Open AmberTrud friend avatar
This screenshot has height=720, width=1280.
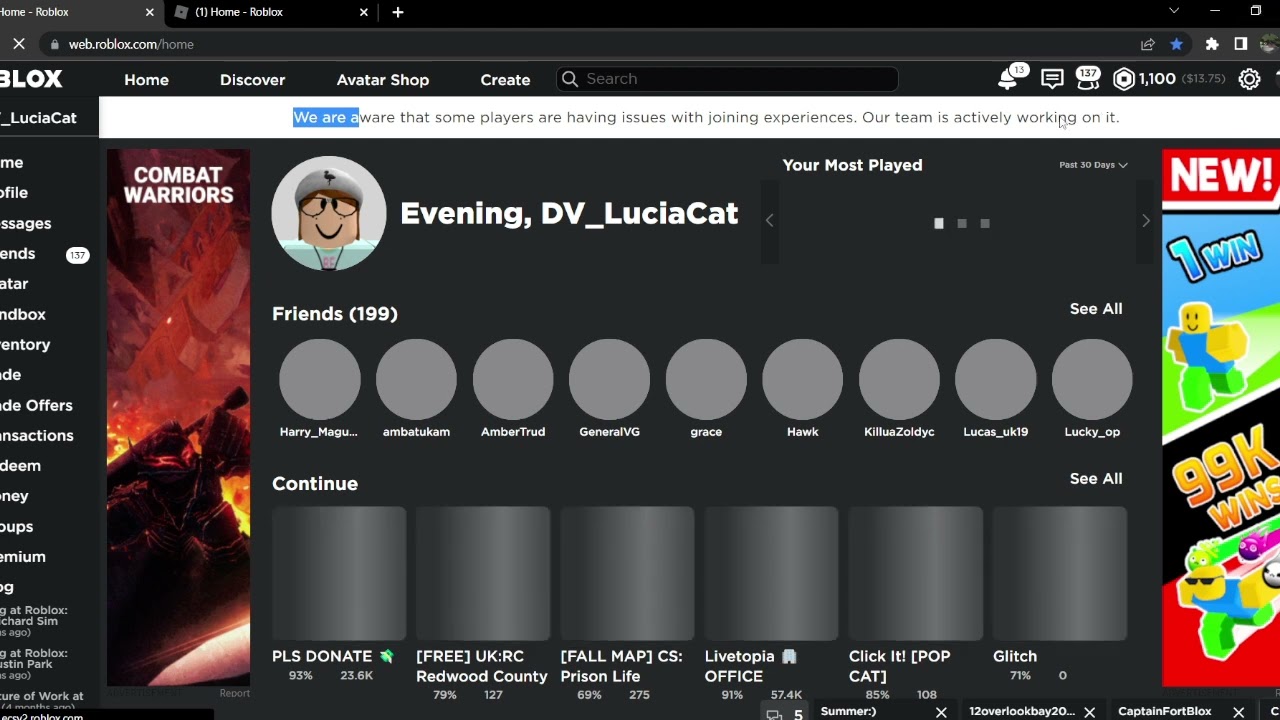coord(513,379)
